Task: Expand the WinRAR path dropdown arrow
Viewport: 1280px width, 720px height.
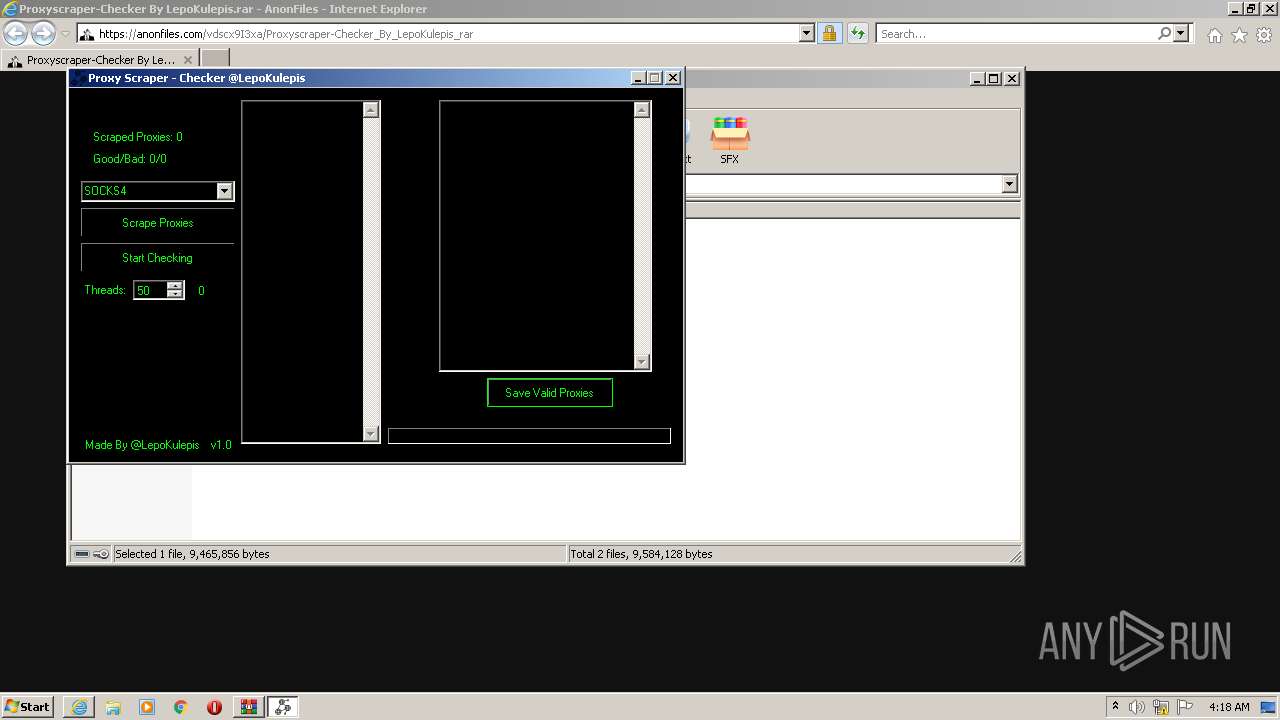Action: 1009,184
